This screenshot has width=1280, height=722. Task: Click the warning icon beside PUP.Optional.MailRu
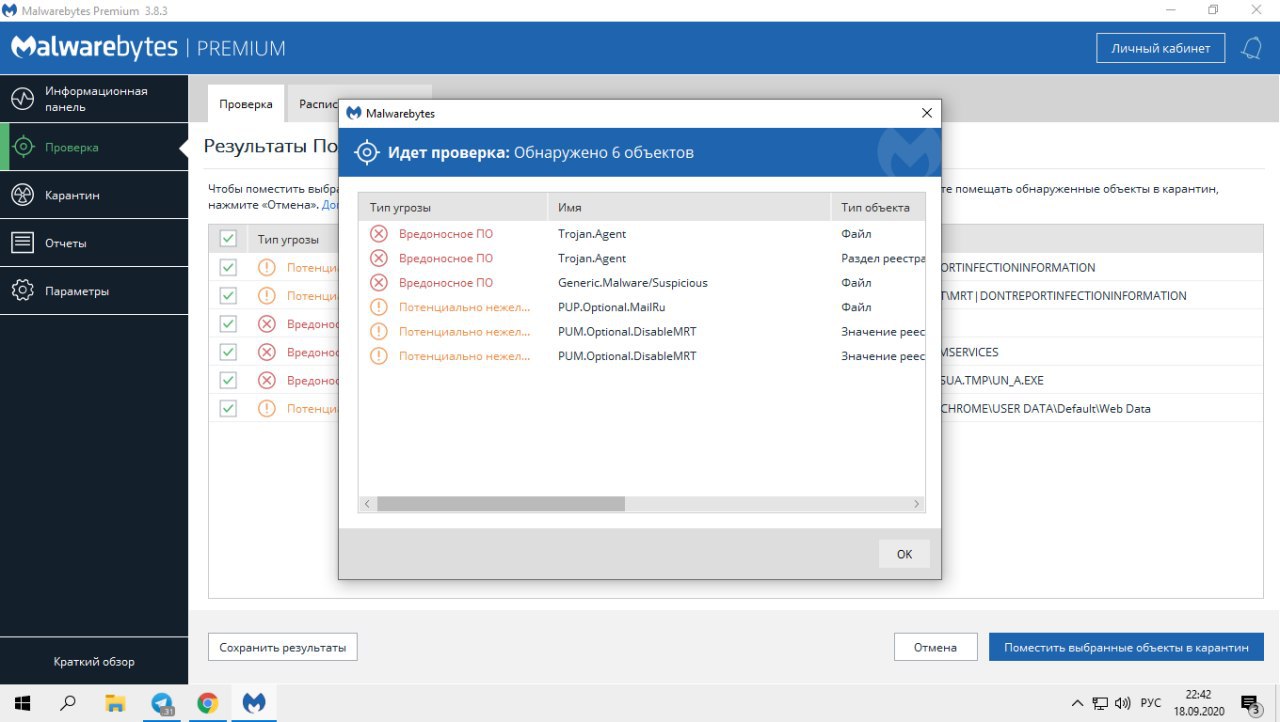pyautogui.click(x=378, y=307)
